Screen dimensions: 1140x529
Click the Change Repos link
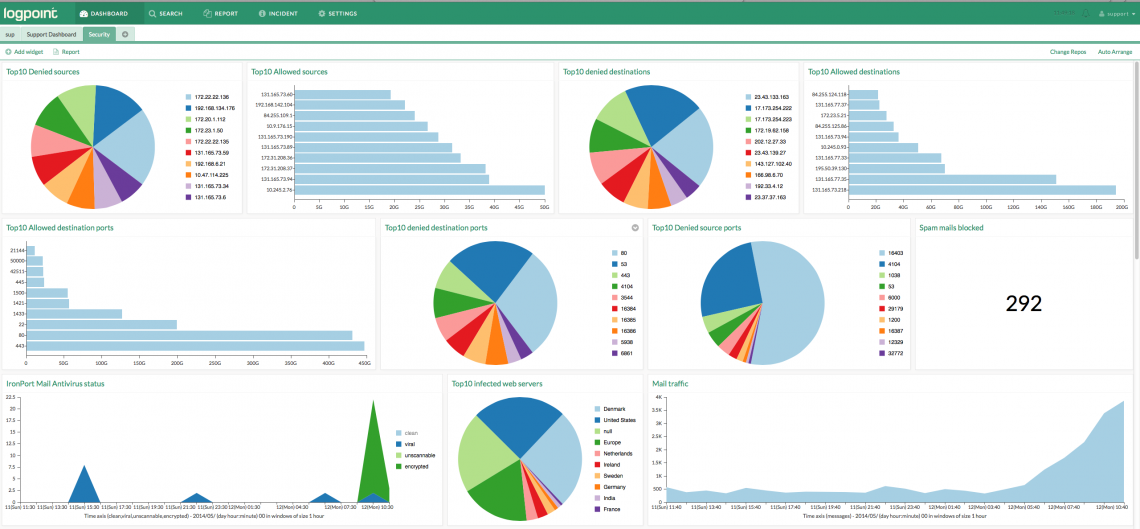[x=1068, y=51]
